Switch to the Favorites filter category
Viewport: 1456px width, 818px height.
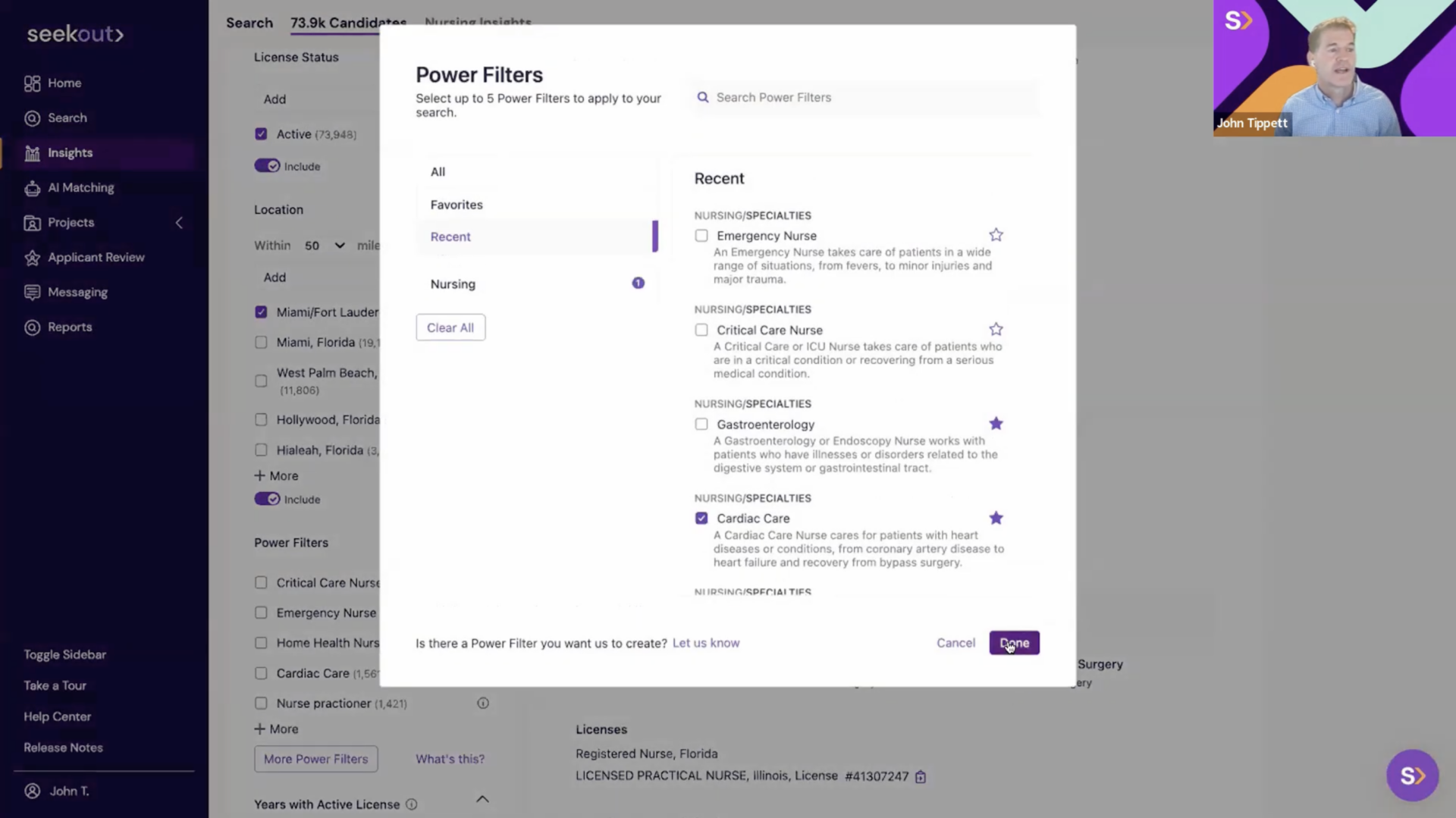pos(457,205)
